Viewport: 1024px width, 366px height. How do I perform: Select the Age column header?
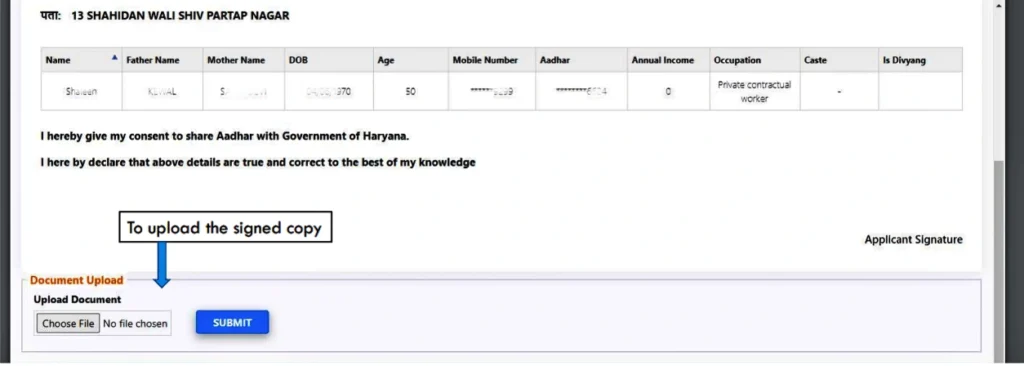pyautogui.click(x=411, y=60)
